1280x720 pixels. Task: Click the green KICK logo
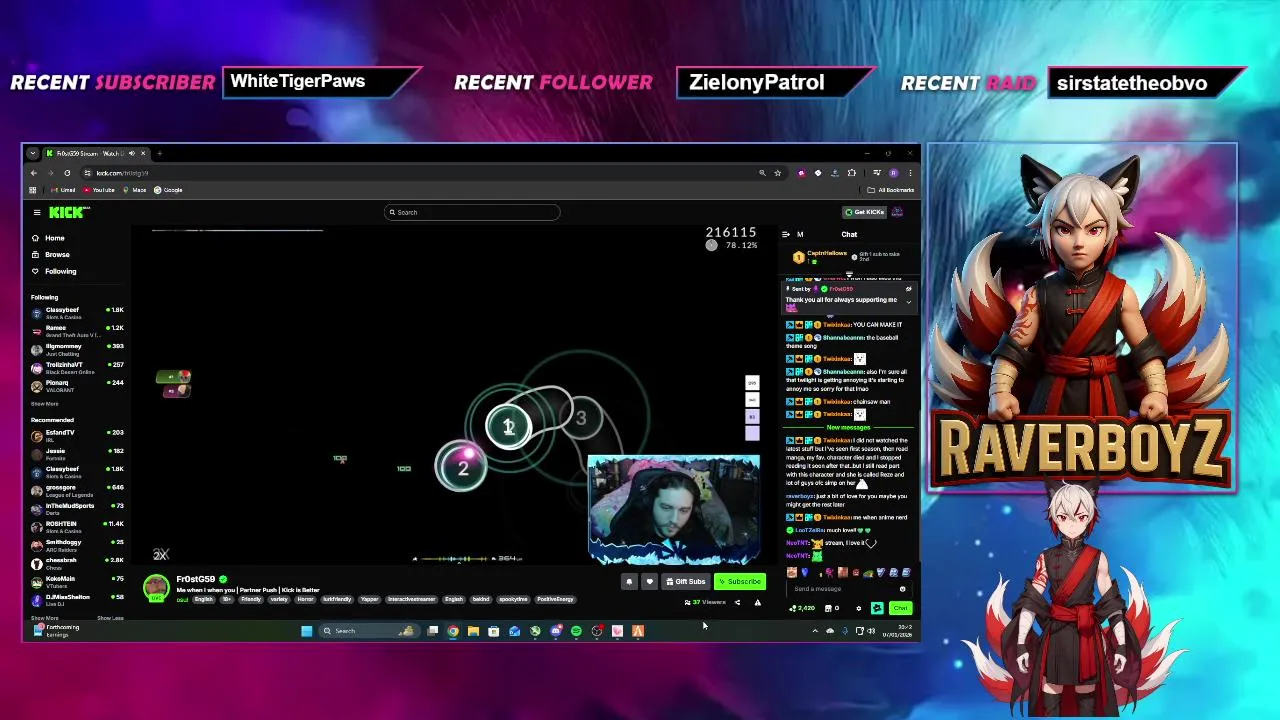point(68,212)
